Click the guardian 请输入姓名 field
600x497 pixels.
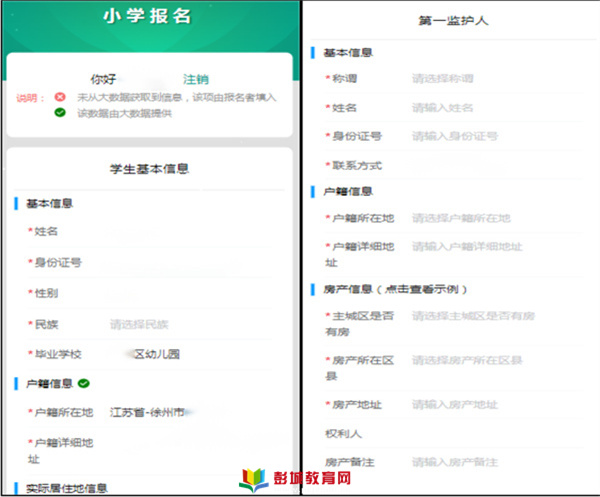pyautogui.click(x=442, y=108)
